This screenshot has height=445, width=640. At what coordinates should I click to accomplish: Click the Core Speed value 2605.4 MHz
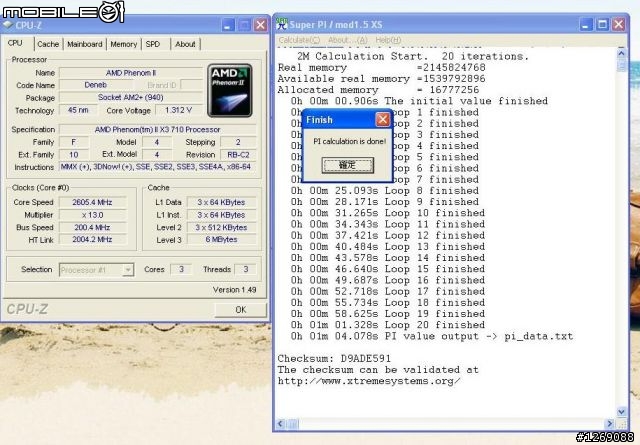(x=92, y=202)
